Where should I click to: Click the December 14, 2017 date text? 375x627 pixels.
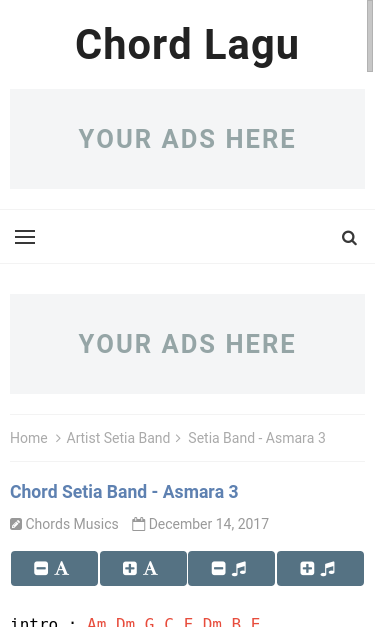(x=209, y=524)
